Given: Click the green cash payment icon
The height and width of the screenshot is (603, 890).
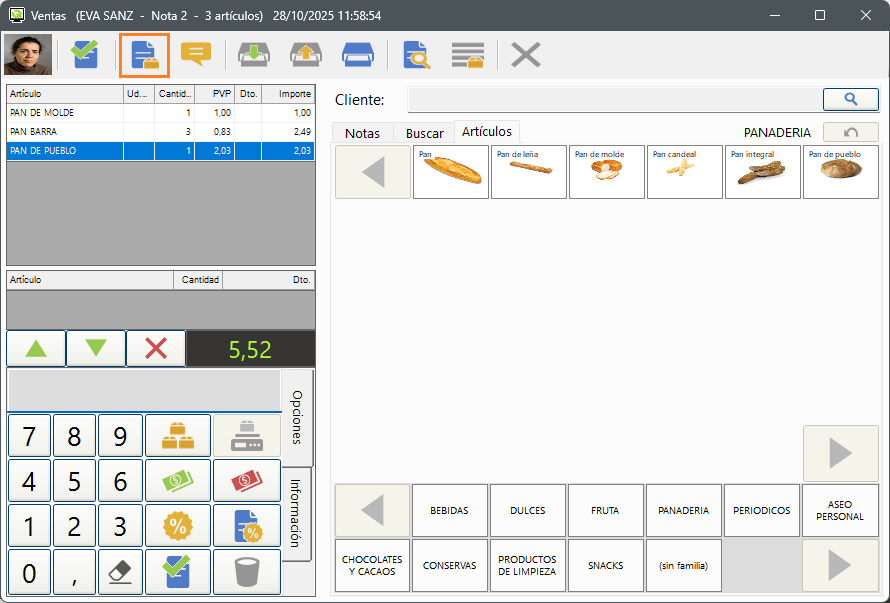Looking at the screenshot, I should pos(178,481).
